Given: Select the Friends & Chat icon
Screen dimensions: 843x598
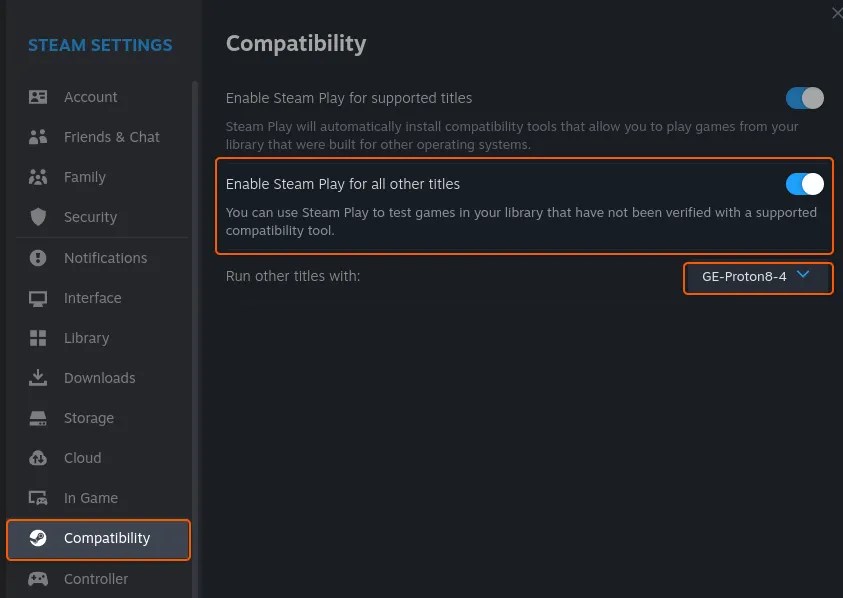Looking at the screenshot, I should 37,137.
